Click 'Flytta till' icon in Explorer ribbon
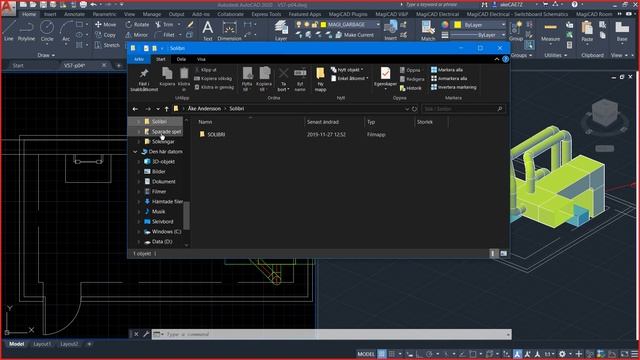The height and width of the screenshot is (360, 640). point(247,80)
